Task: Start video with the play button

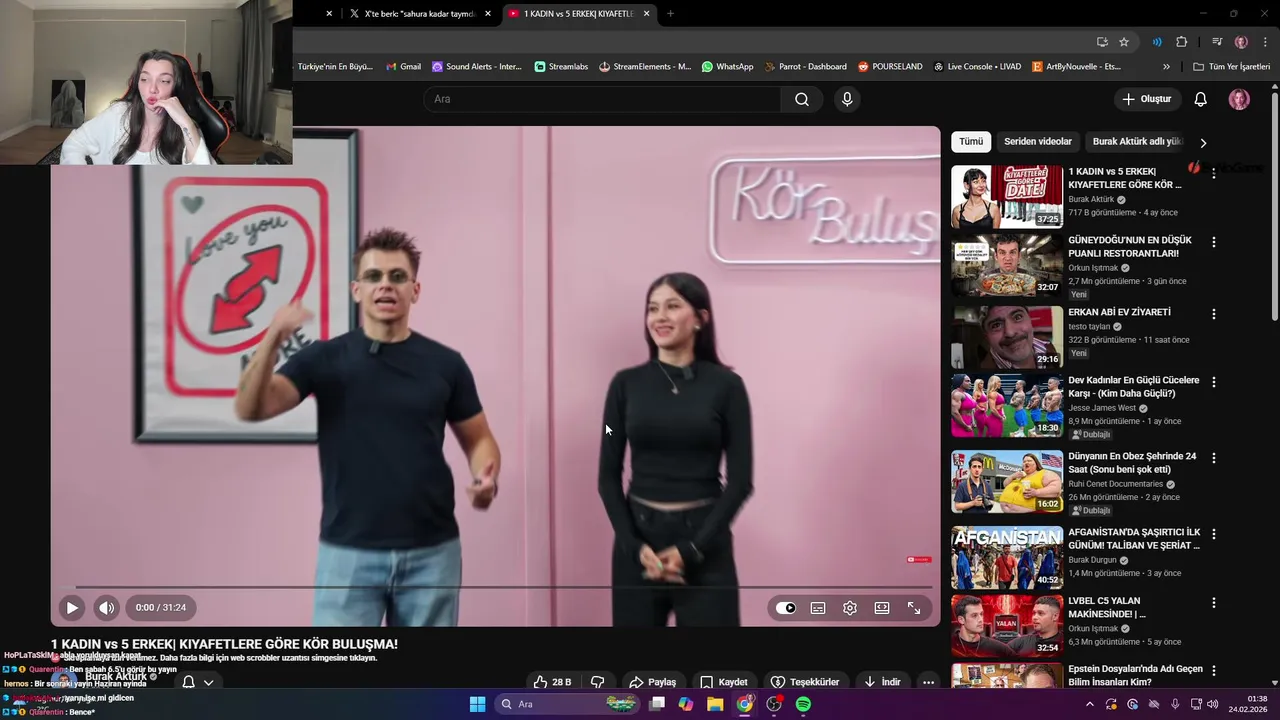Action: point(72,607)
